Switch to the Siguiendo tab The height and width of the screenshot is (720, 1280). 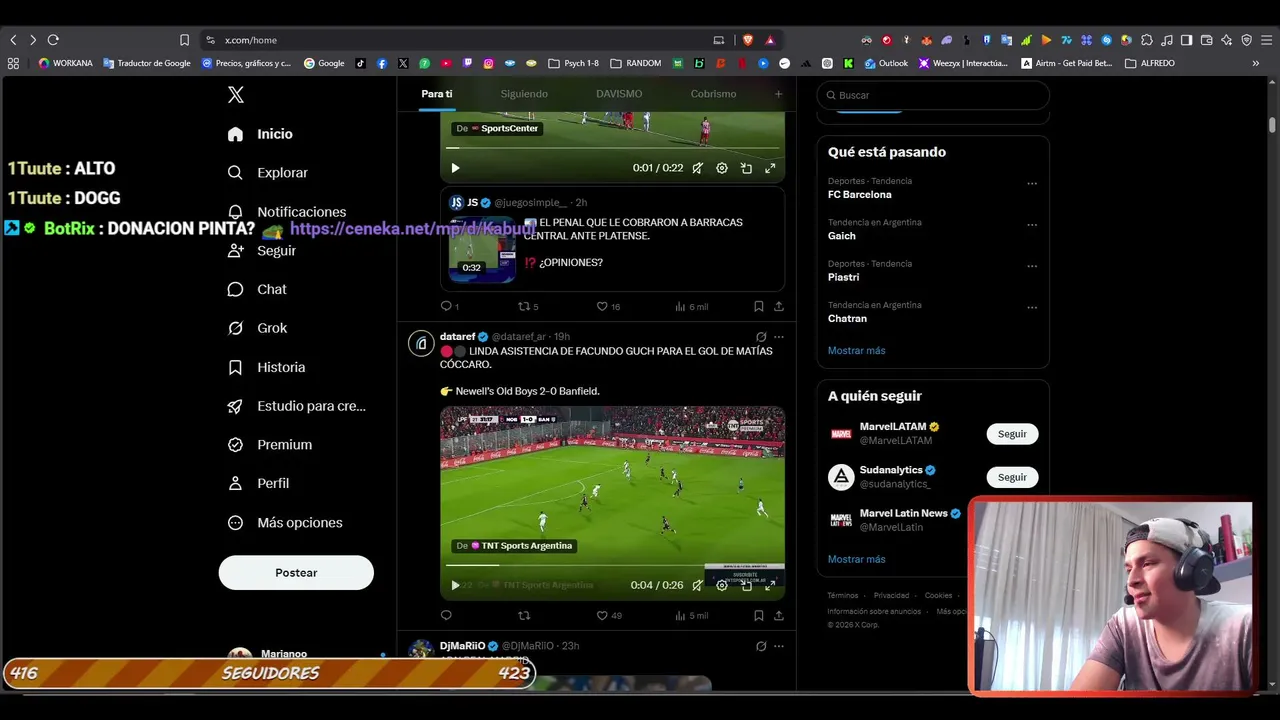pos(524,94)
